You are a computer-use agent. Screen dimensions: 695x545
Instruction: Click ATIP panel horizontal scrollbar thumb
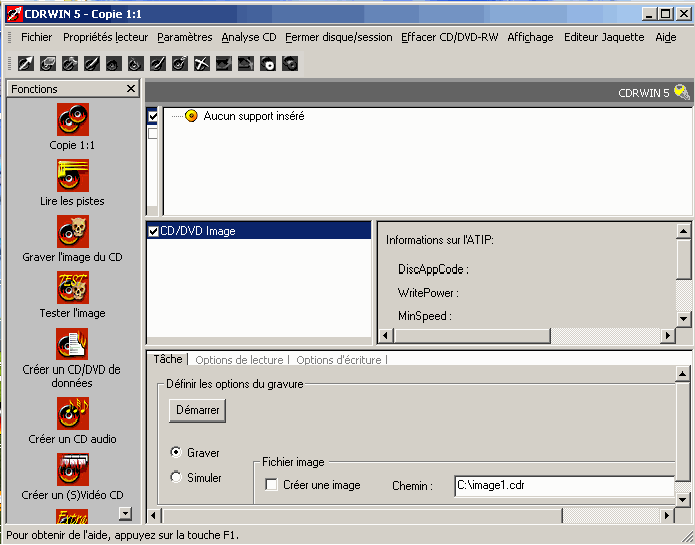pyautogui.click(x=472, y=335)
